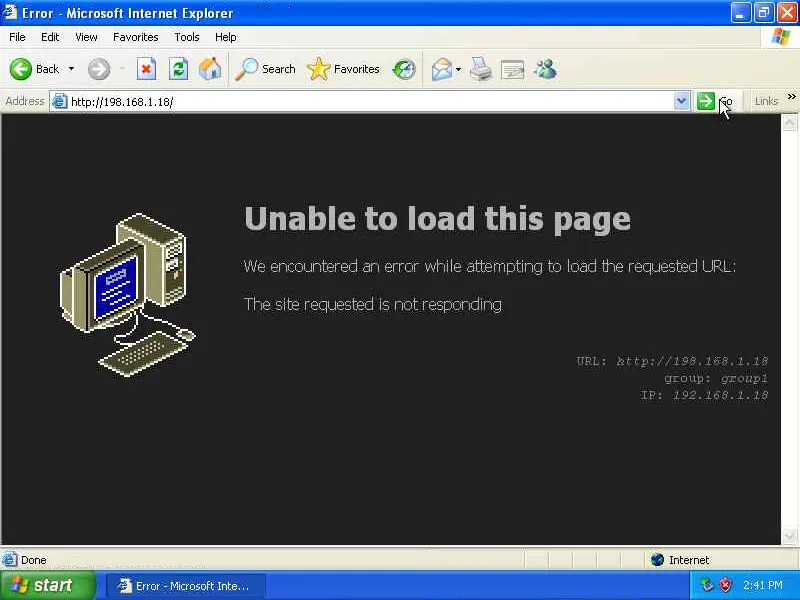
Task: Expand the Links chevron overflow
Action: tap(791, 96)
